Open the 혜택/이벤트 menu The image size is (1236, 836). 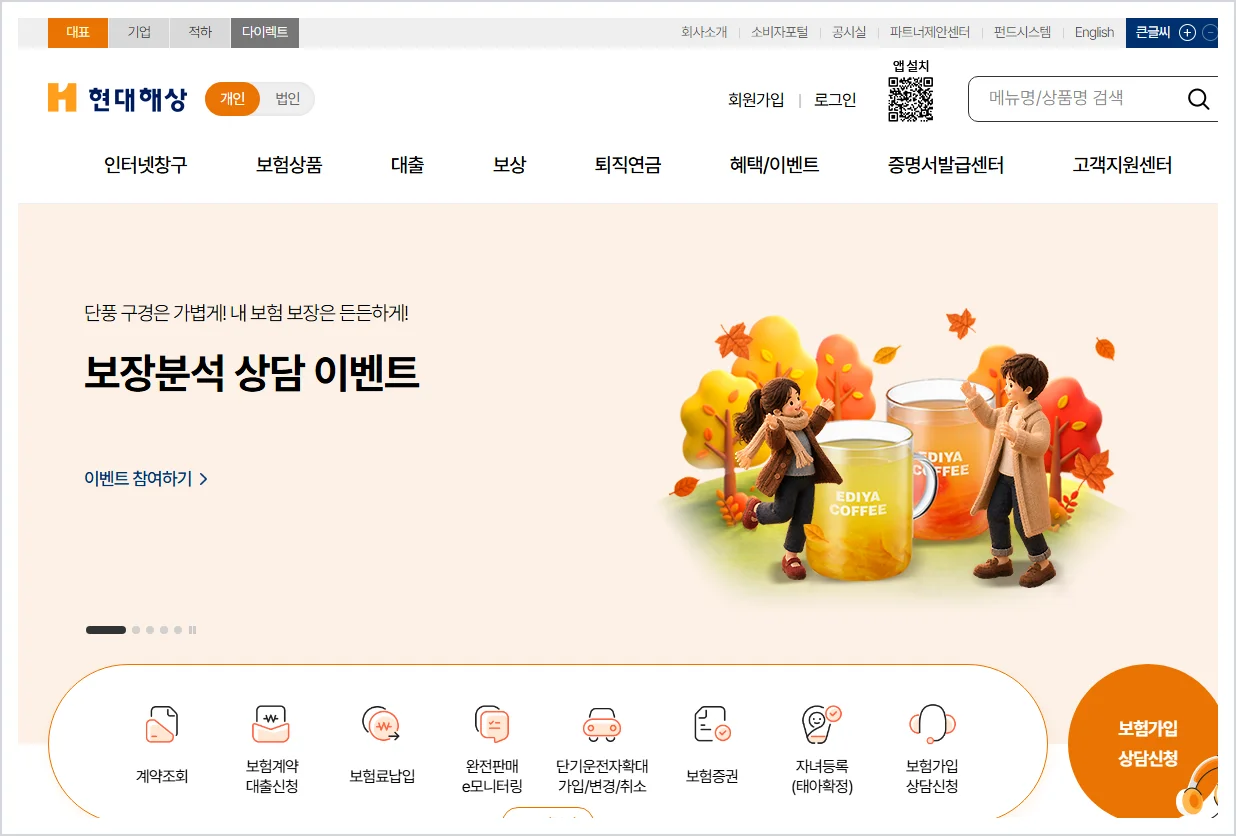774,165
